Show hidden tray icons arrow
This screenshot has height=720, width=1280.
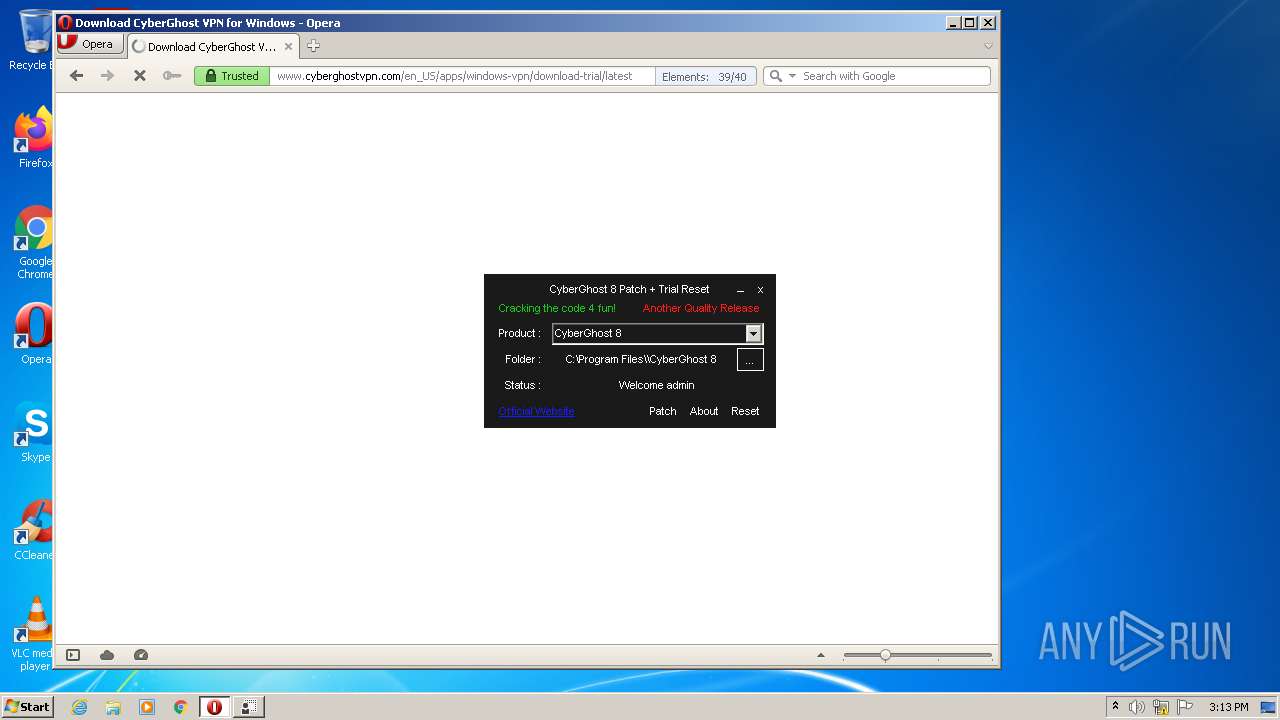1115,707
